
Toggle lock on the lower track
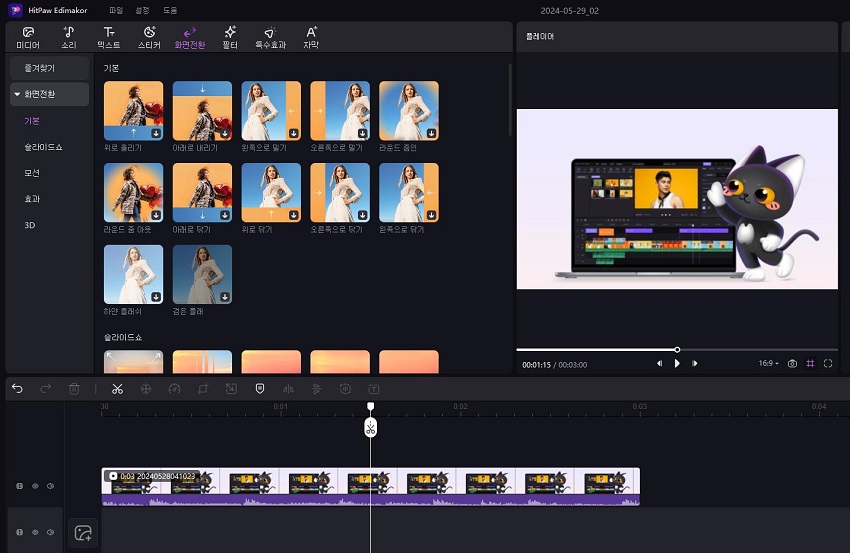[20, 532]
